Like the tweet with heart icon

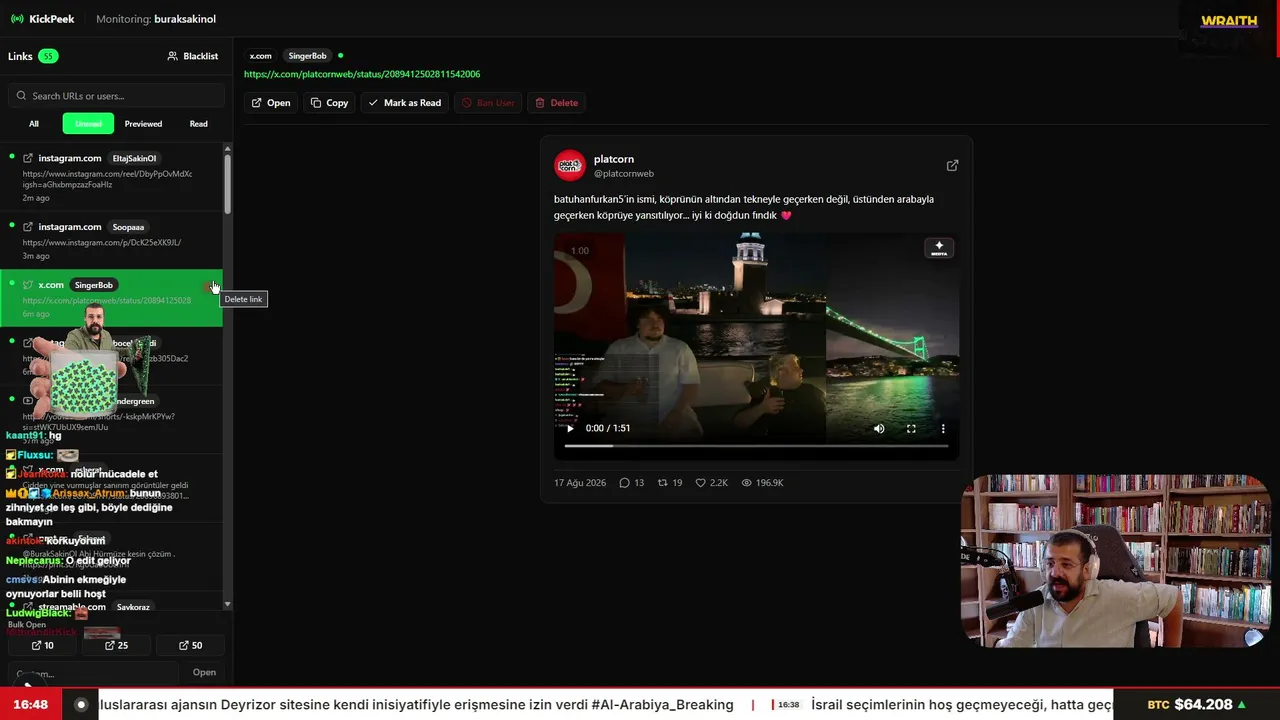701,483
